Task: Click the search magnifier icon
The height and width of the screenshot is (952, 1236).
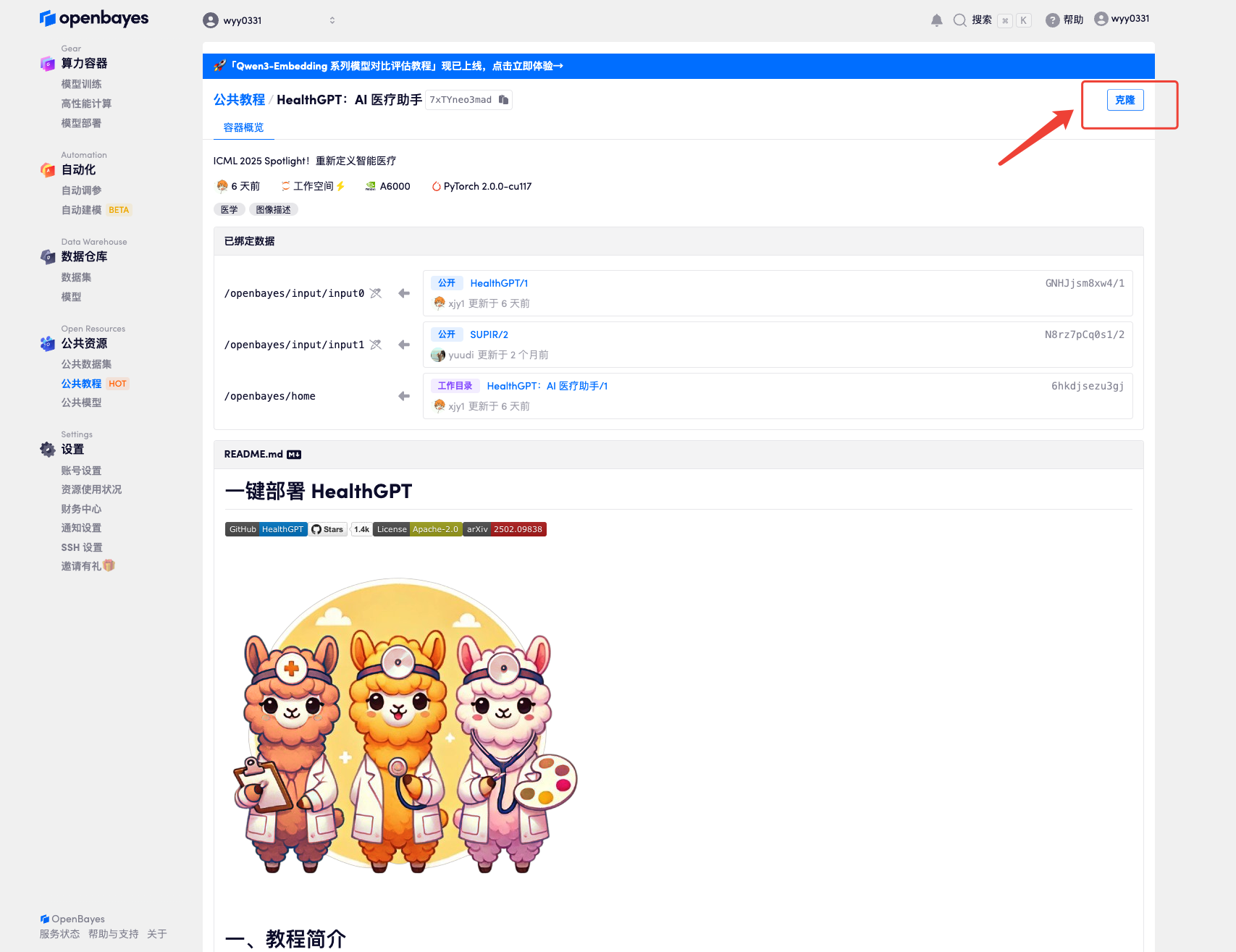Action: click(x=959, y=20)
